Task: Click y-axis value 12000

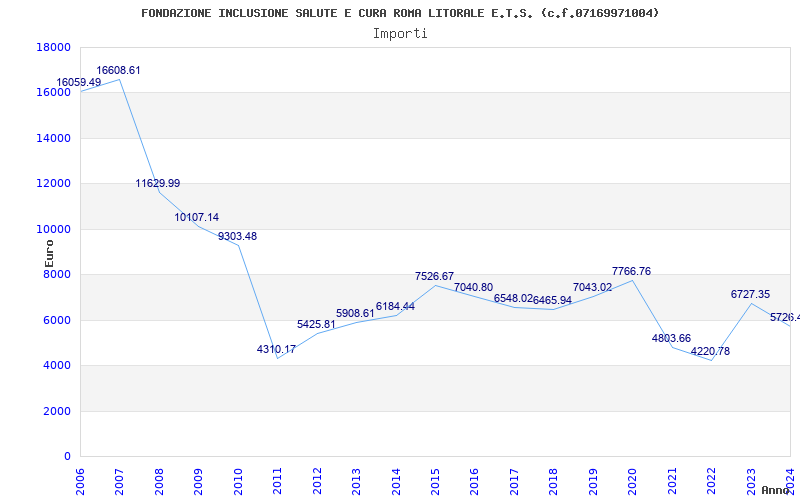Action: 54,184
